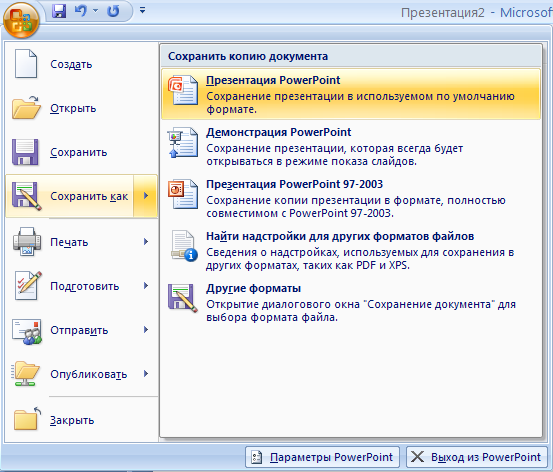Expand the Сохранить как submenu arrow

point(146,196)
